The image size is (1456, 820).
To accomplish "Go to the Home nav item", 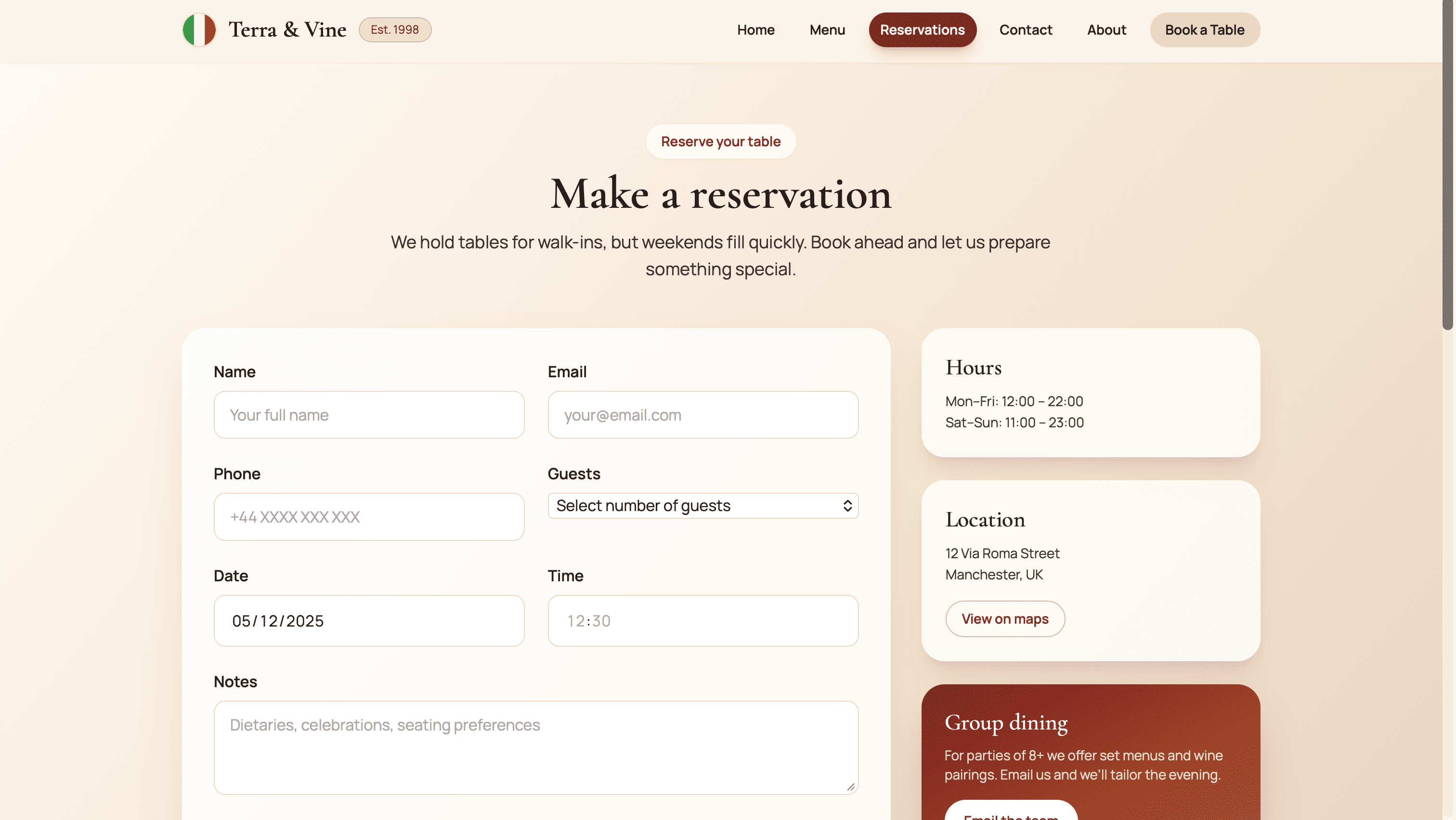I will 755,29.
